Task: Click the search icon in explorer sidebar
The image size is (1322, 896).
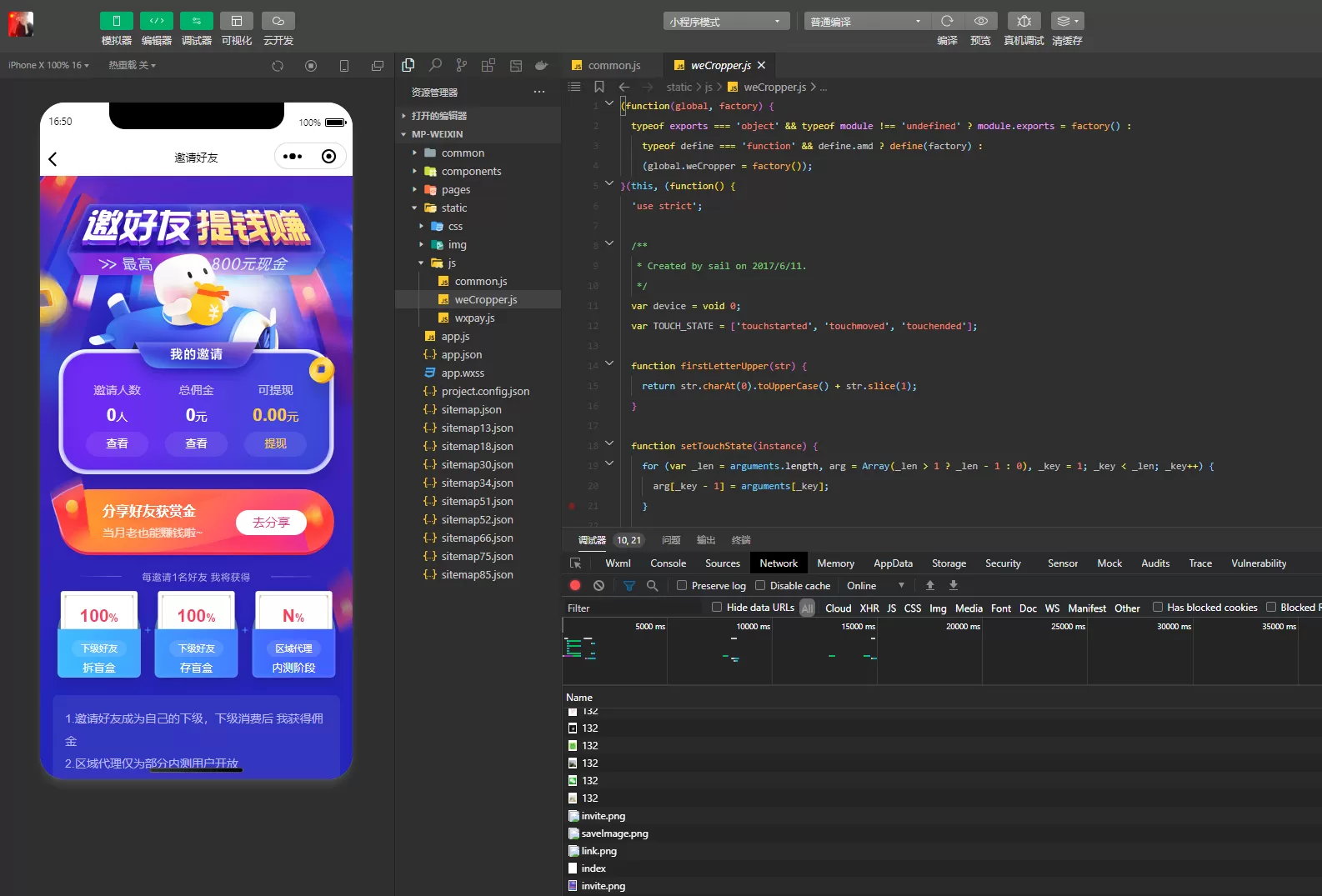Action: click(435, 65)
